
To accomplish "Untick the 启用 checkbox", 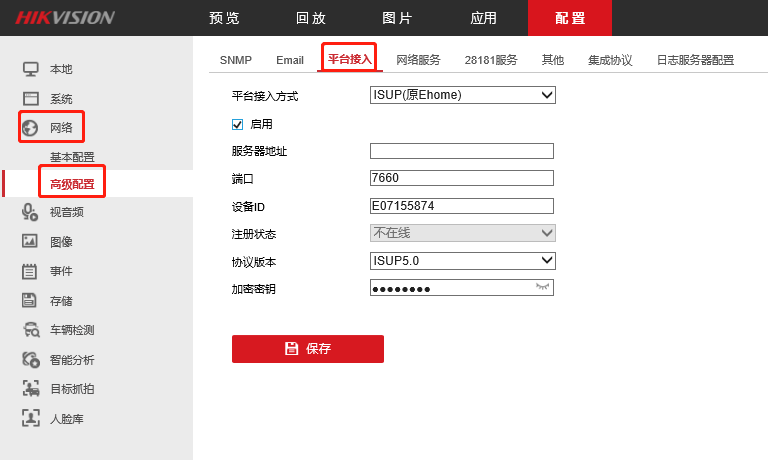I will pos(237,124).
